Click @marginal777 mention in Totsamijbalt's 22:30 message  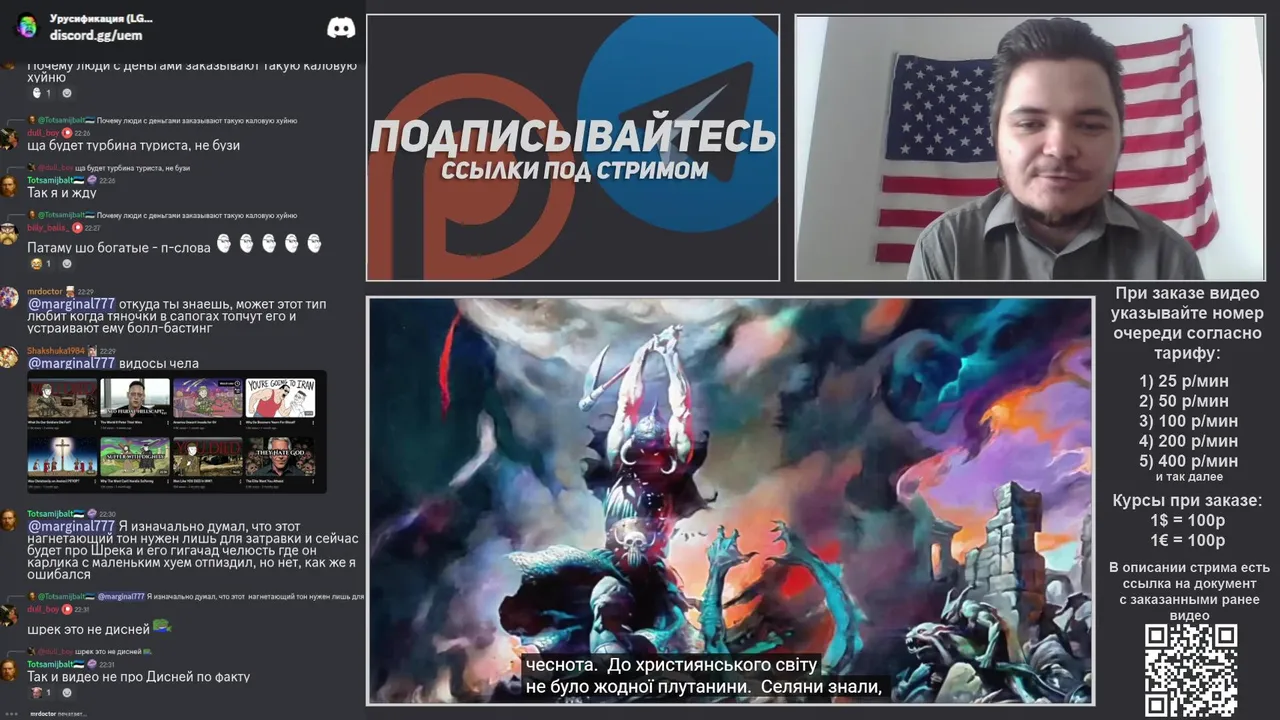click(x=71, y=526)
